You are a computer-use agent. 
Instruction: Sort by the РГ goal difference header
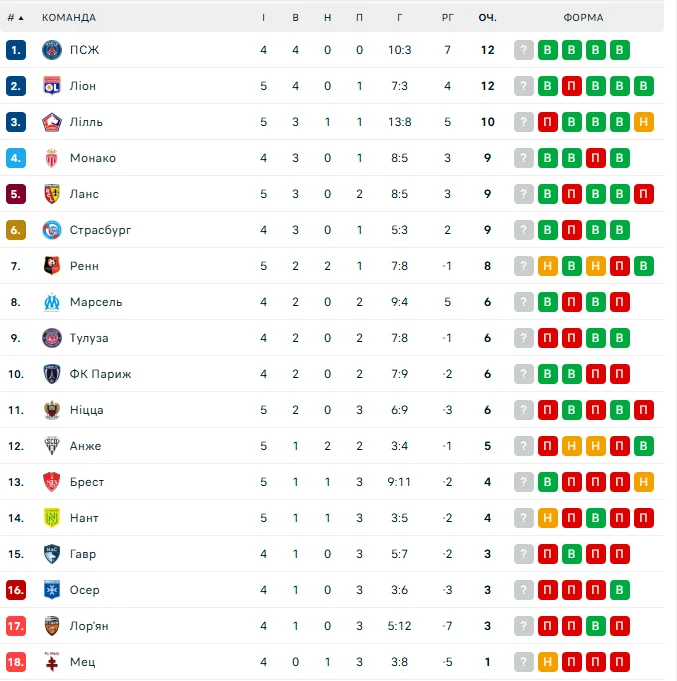448,18
